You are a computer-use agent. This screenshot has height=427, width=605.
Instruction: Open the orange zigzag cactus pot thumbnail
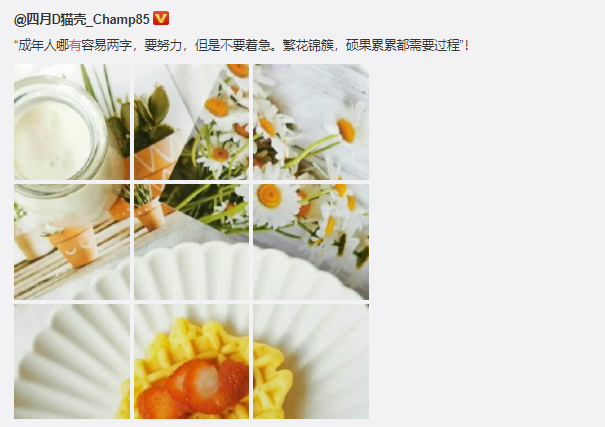[191, 122]
